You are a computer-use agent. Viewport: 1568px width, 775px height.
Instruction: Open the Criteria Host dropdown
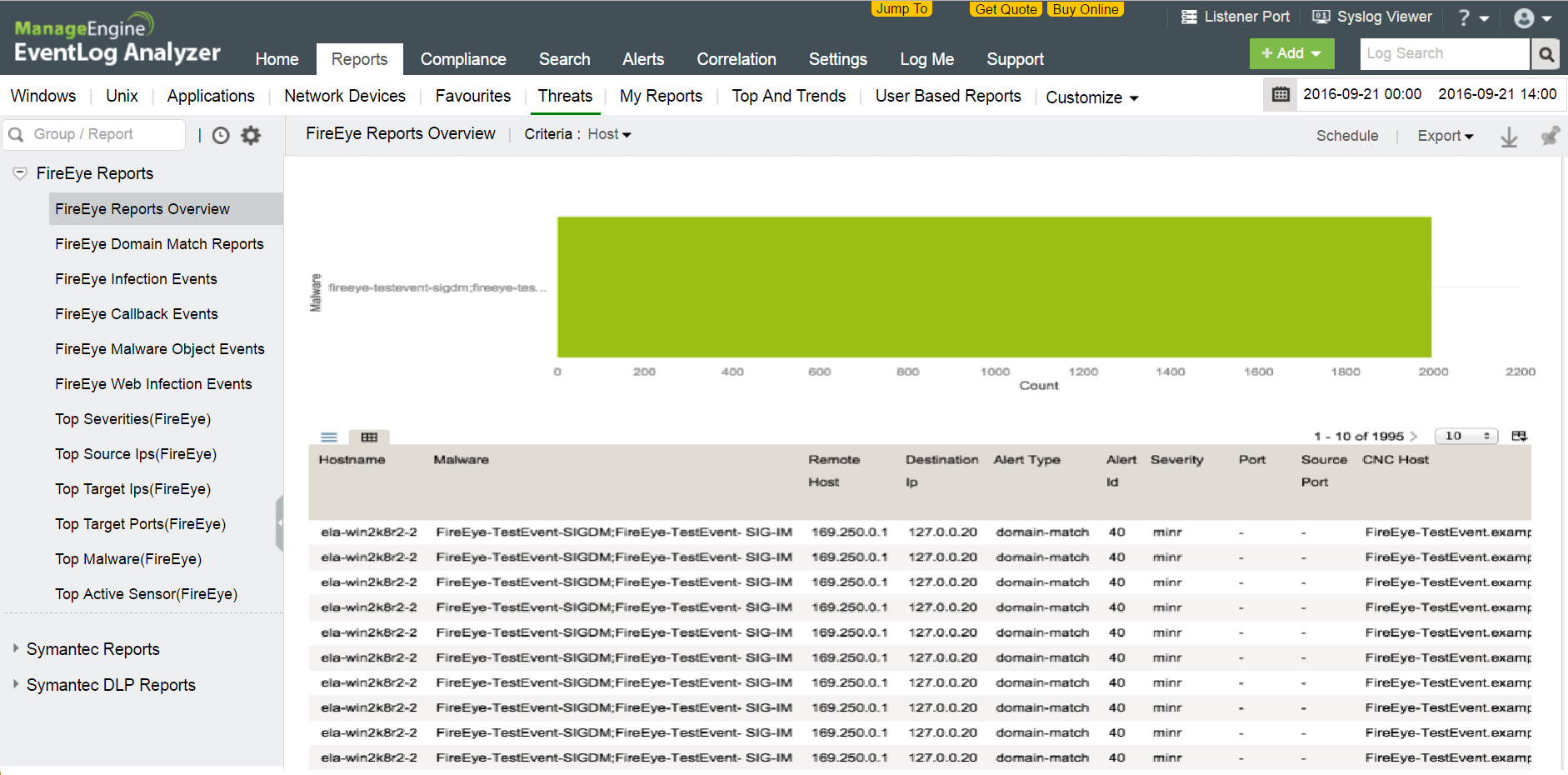tap(609, 134)
